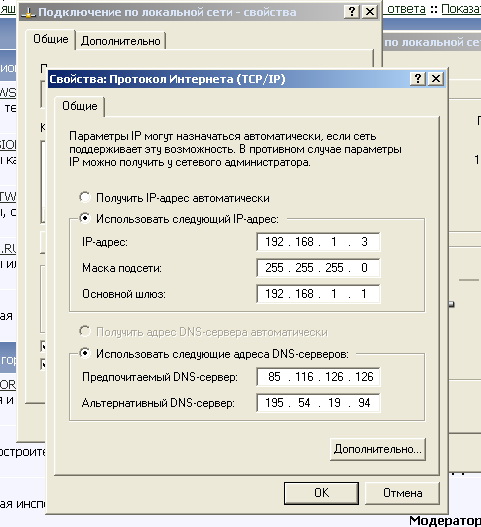Image resolution: width=481 pixels, height=527 pixels.
Task: Click the network connection icon in the title bar
Action: [x=29, y=12]
